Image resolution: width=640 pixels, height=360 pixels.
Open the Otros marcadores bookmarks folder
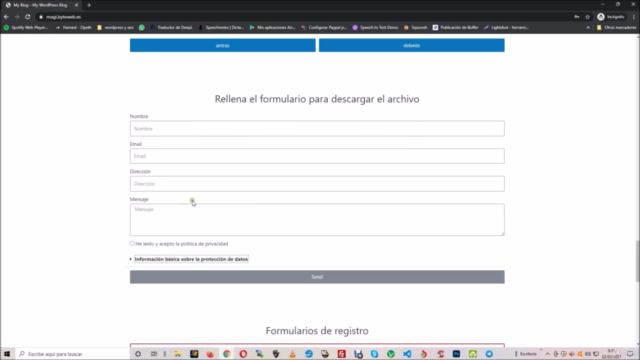coord(616,27)
